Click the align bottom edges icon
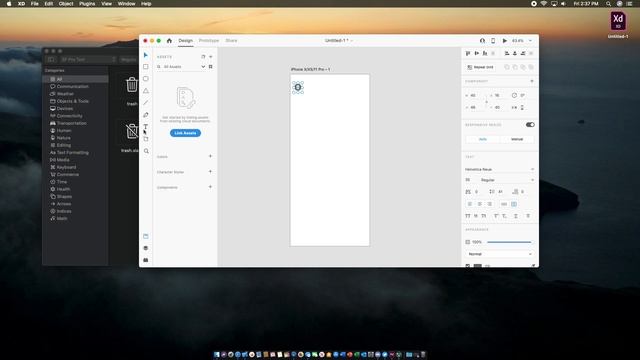Viewport: 640px width, 360px height. click(485, 53)
